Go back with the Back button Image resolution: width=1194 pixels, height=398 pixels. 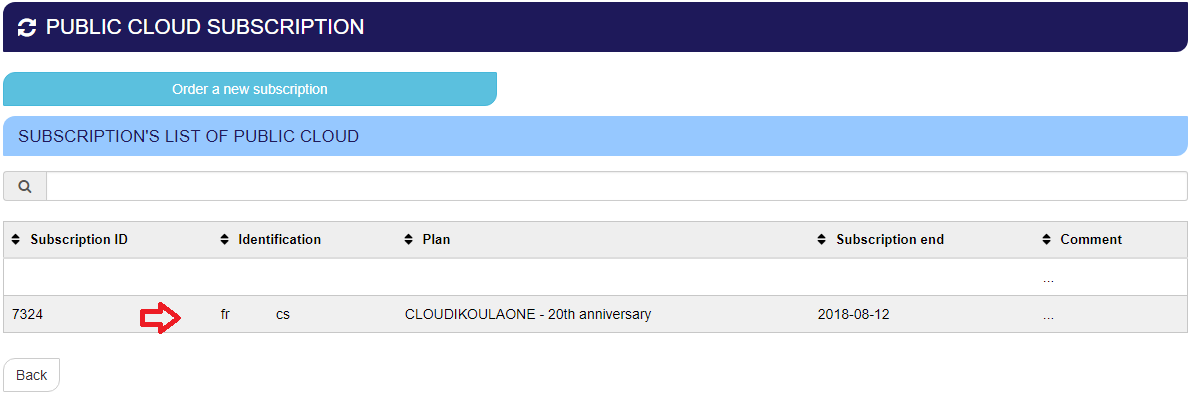pos(31,375)
